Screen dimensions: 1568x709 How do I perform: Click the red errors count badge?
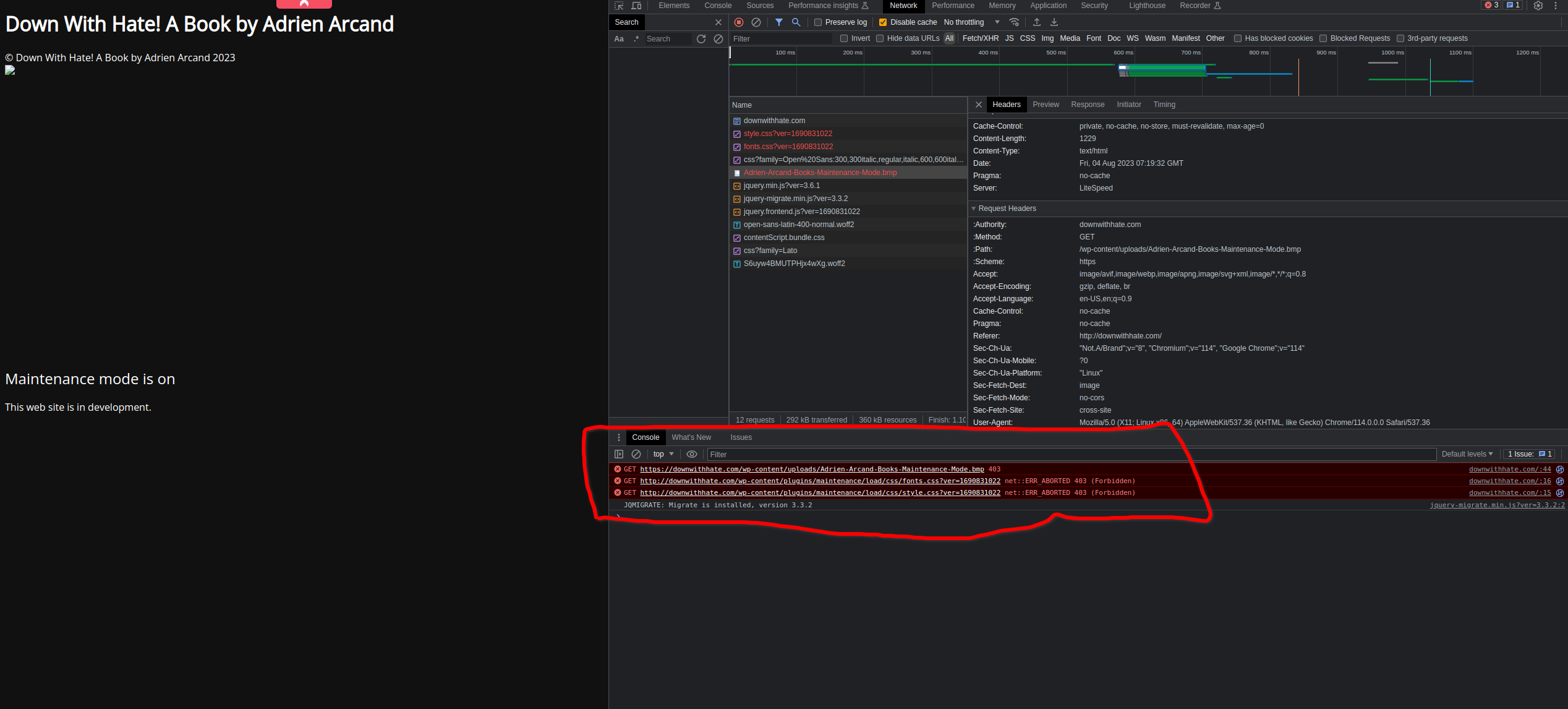pos(1491,5)
